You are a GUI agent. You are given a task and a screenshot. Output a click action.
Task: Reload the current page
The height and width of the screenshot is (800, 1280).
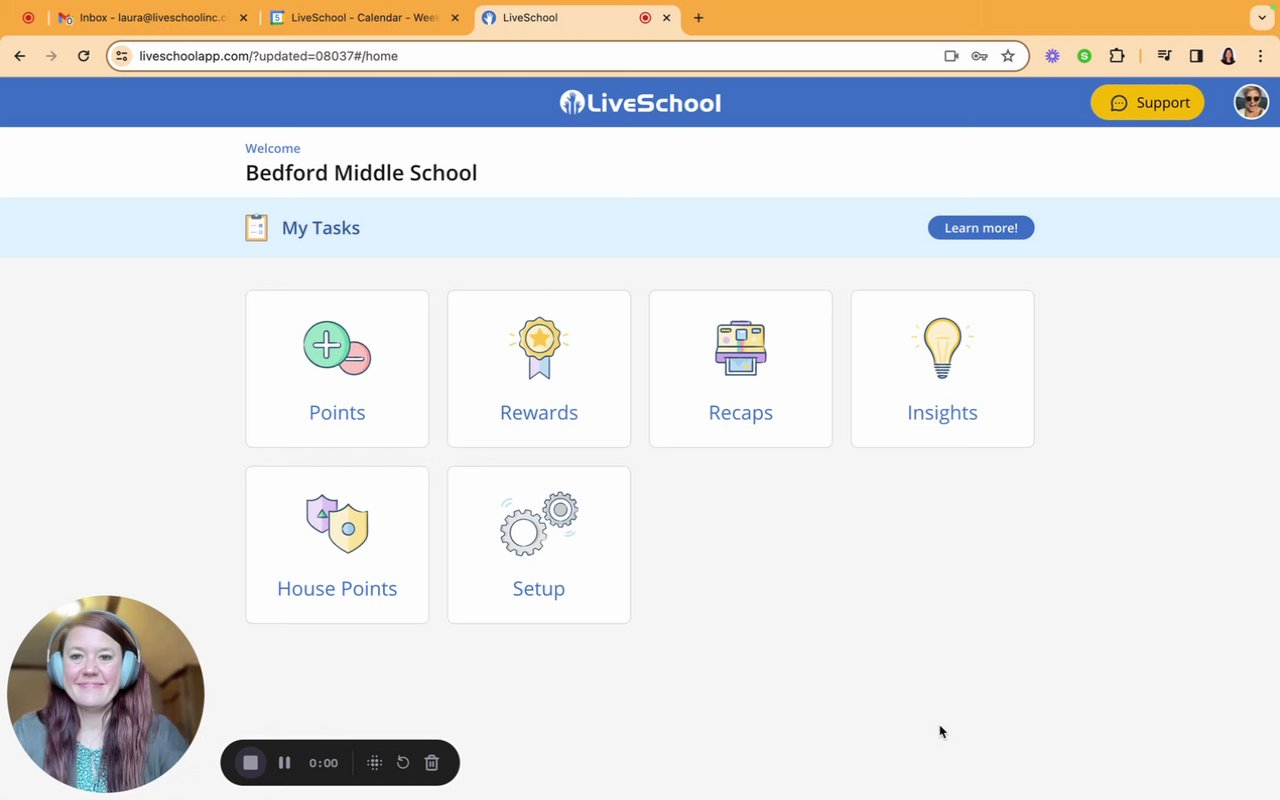(x=84, y=56)
